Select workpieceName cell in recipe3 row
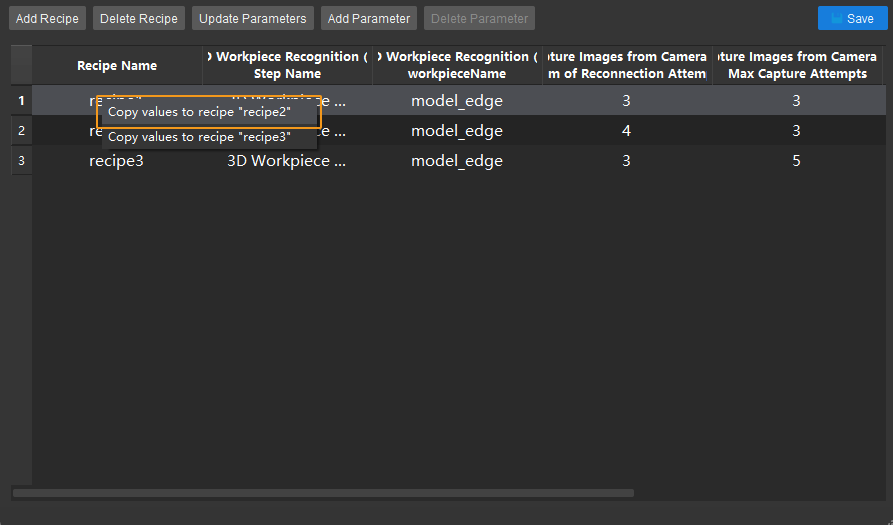893x525 pixels. click(457, 161)
